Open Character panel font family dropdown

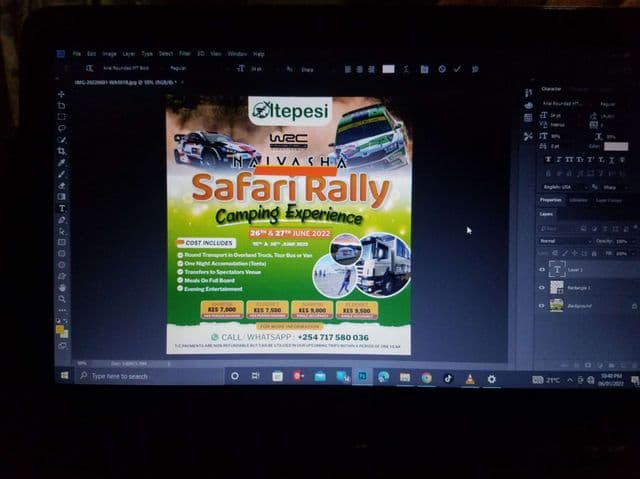(x=567, y=104)
